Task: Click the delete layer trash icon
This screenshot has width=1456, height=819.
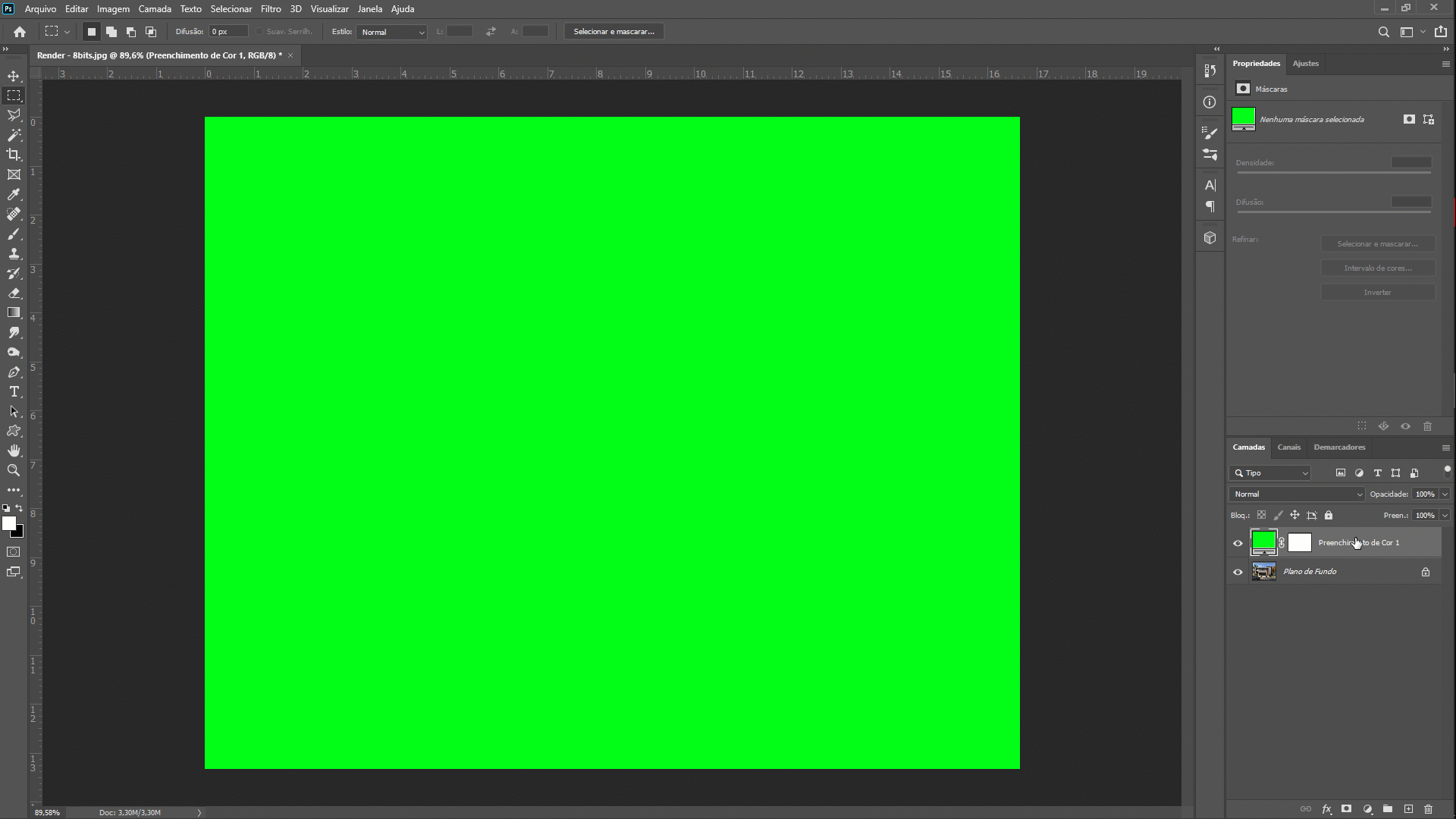Action: [1428, 809]
